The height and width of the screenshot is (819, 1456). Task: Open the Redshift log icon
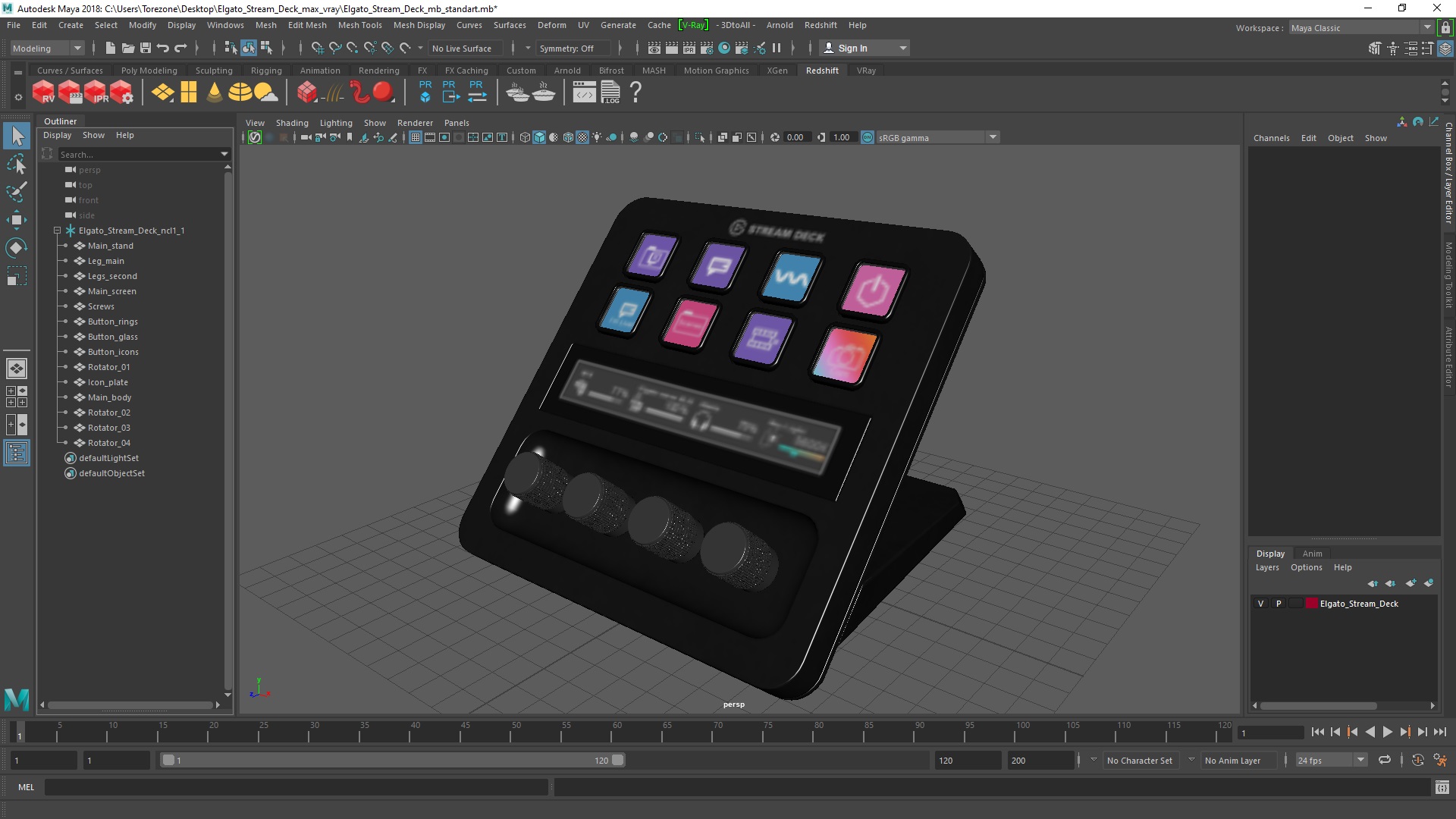610,93
